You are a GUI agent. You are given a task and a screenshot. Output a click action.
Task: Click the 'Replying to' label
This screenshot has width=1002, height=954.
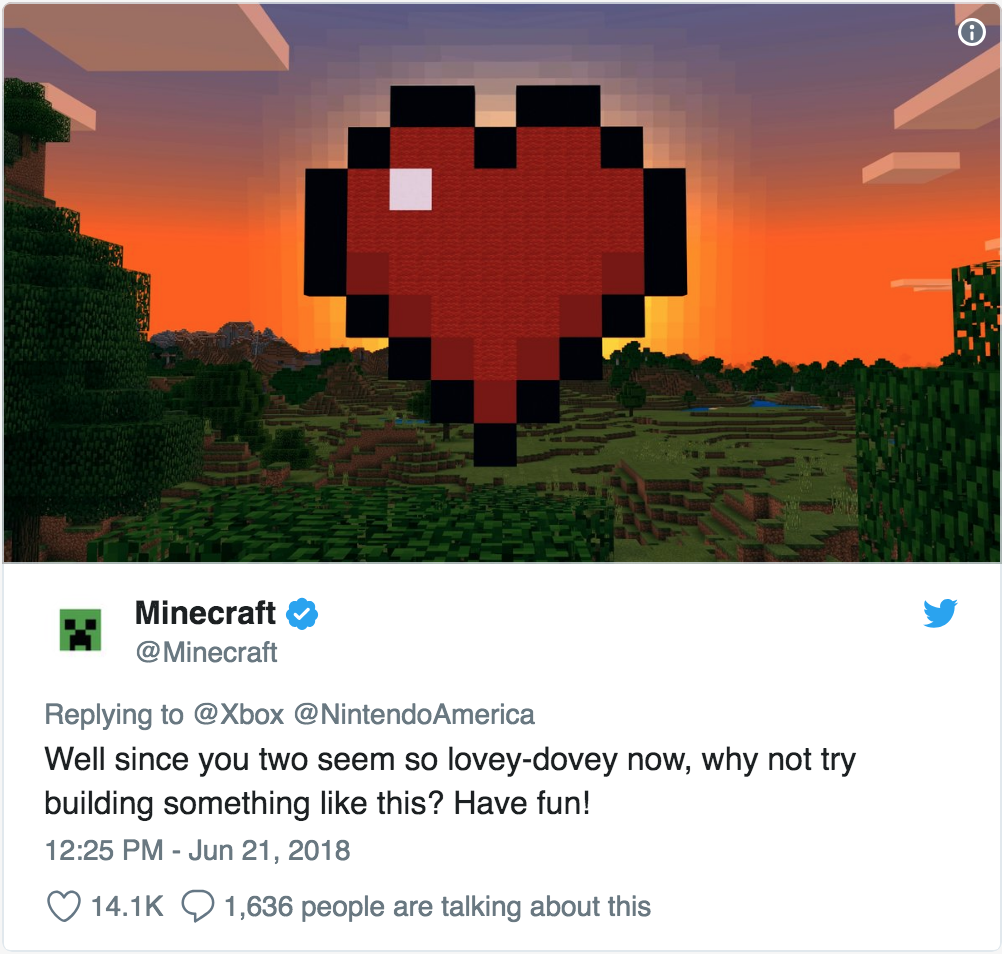click(x=114, y=714)
